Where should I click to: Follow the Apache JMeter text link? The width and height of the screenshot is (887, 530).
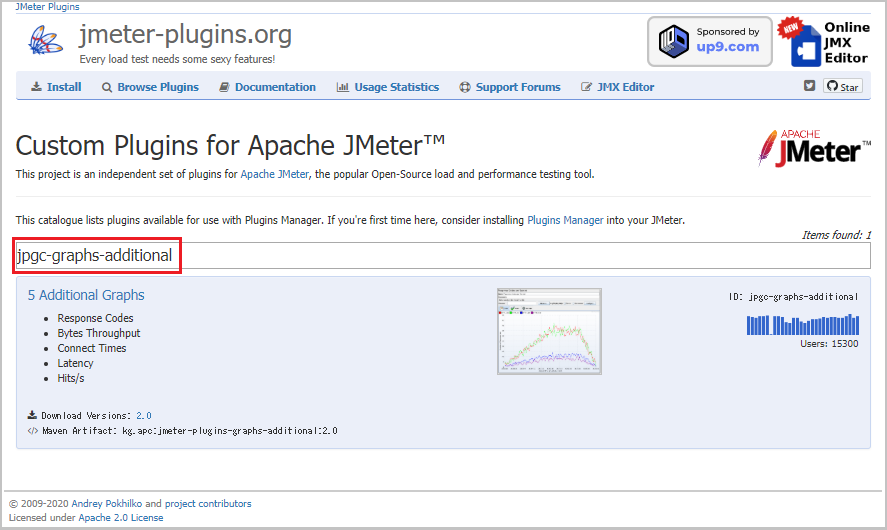click(x=275, y=174)
